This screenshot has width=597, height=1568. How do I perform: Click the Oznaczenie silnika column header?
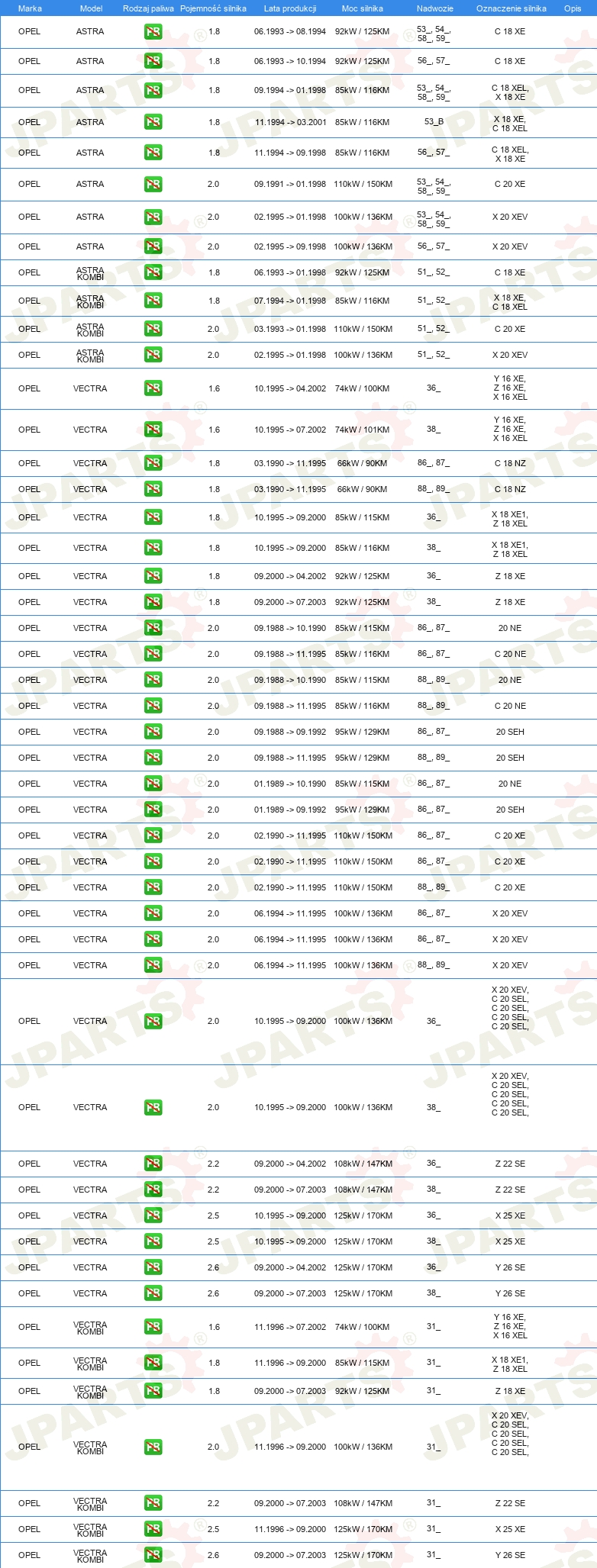point(511,8)
